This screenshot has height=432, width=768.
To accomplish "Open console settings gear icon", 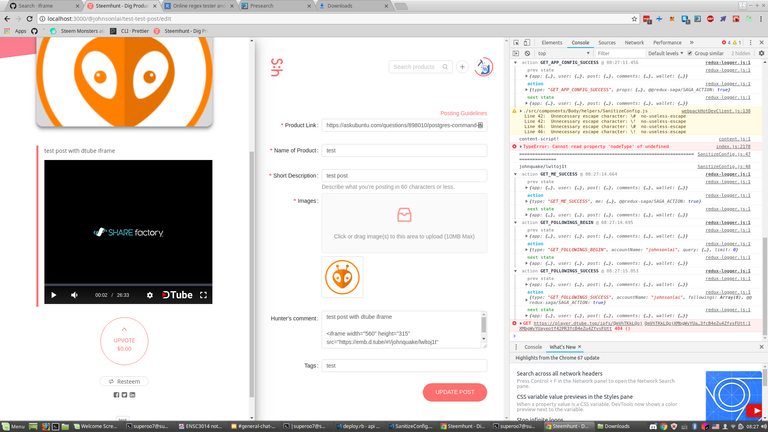I will pos(759,54).
